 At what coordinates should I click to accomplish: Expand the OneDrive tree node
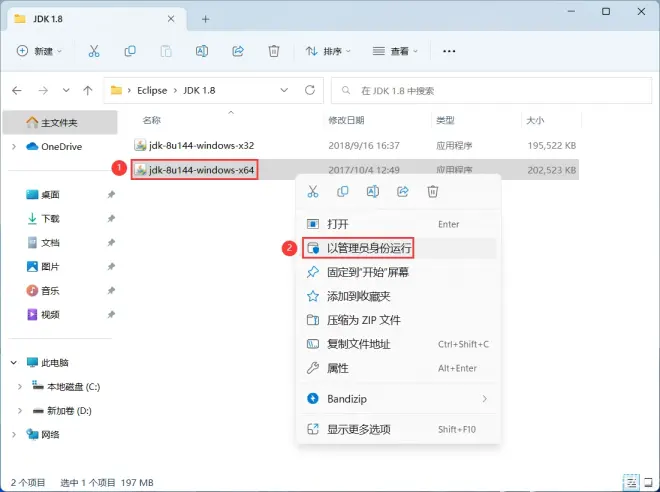click(14, 146)
